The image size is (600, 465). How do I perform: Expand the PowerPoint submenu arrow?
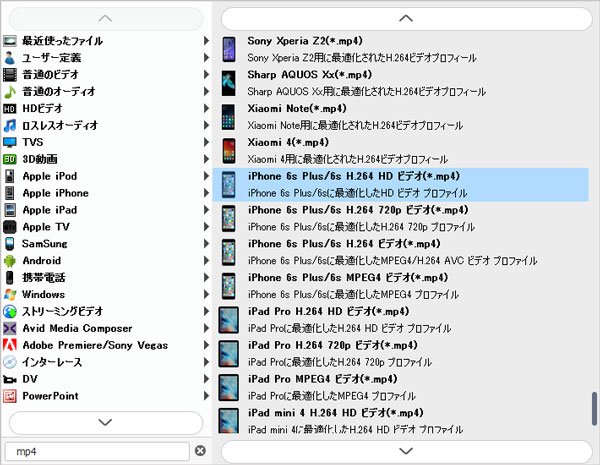coord(206,396)
